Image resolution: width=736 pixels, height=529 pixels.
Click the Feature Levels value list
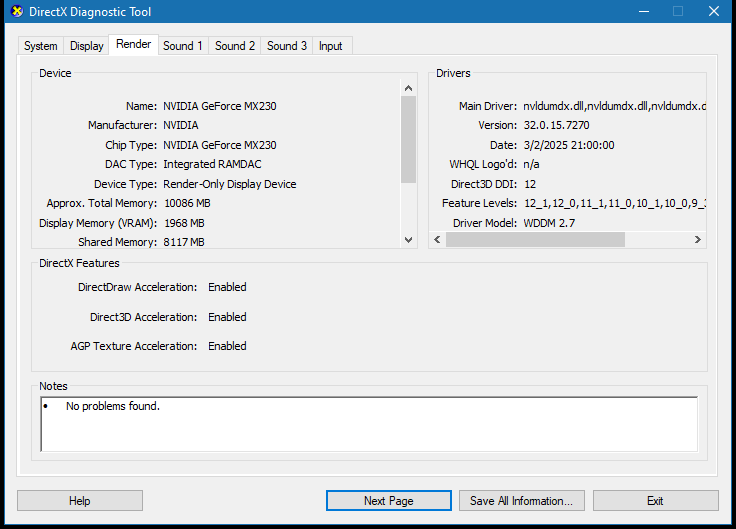tap(615, 203)
